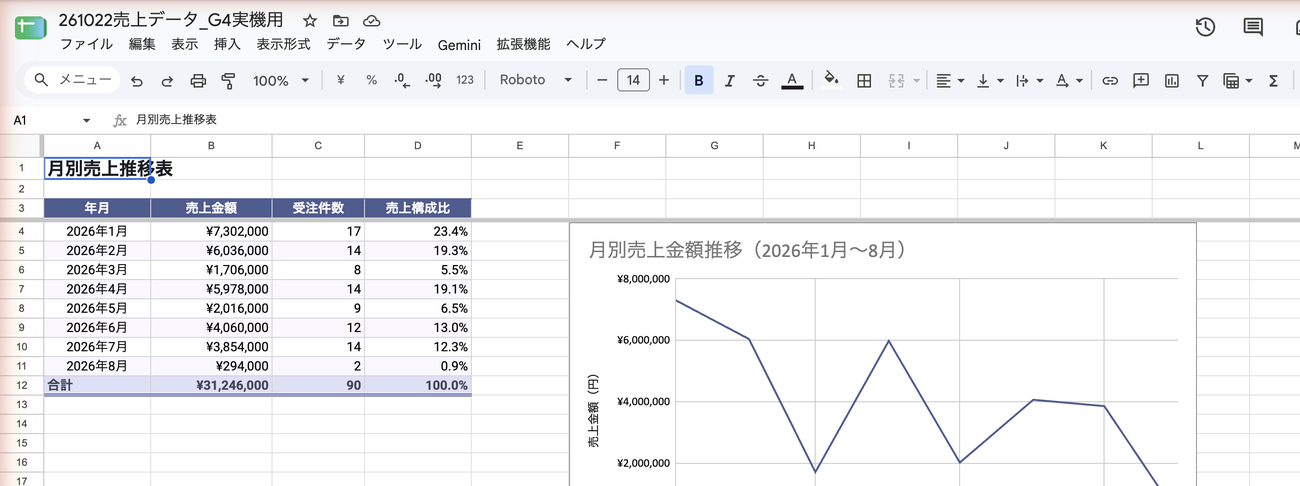Open the ファイル menu
The height and width of the screenshot is (486, 1300).
(86, 45)
